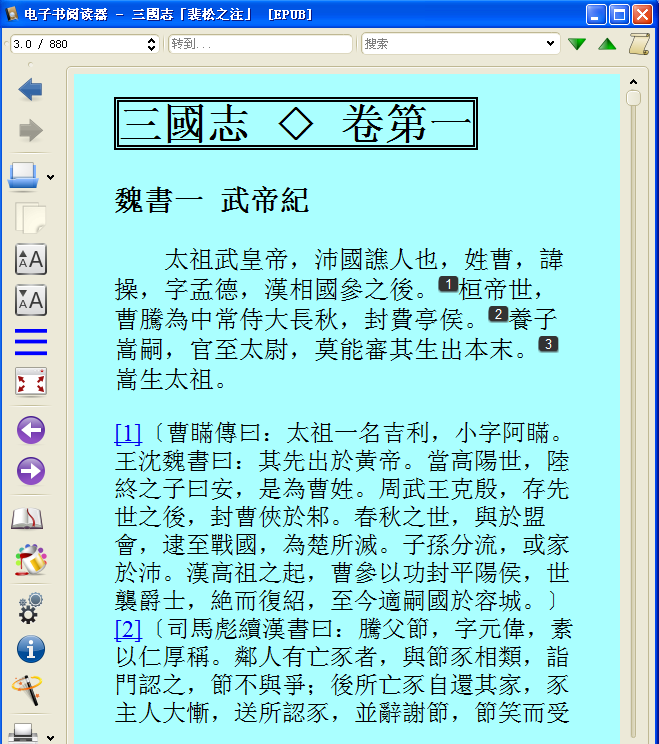
Task: Click the scrollbar up arrow
Action: tap(633, 82)
